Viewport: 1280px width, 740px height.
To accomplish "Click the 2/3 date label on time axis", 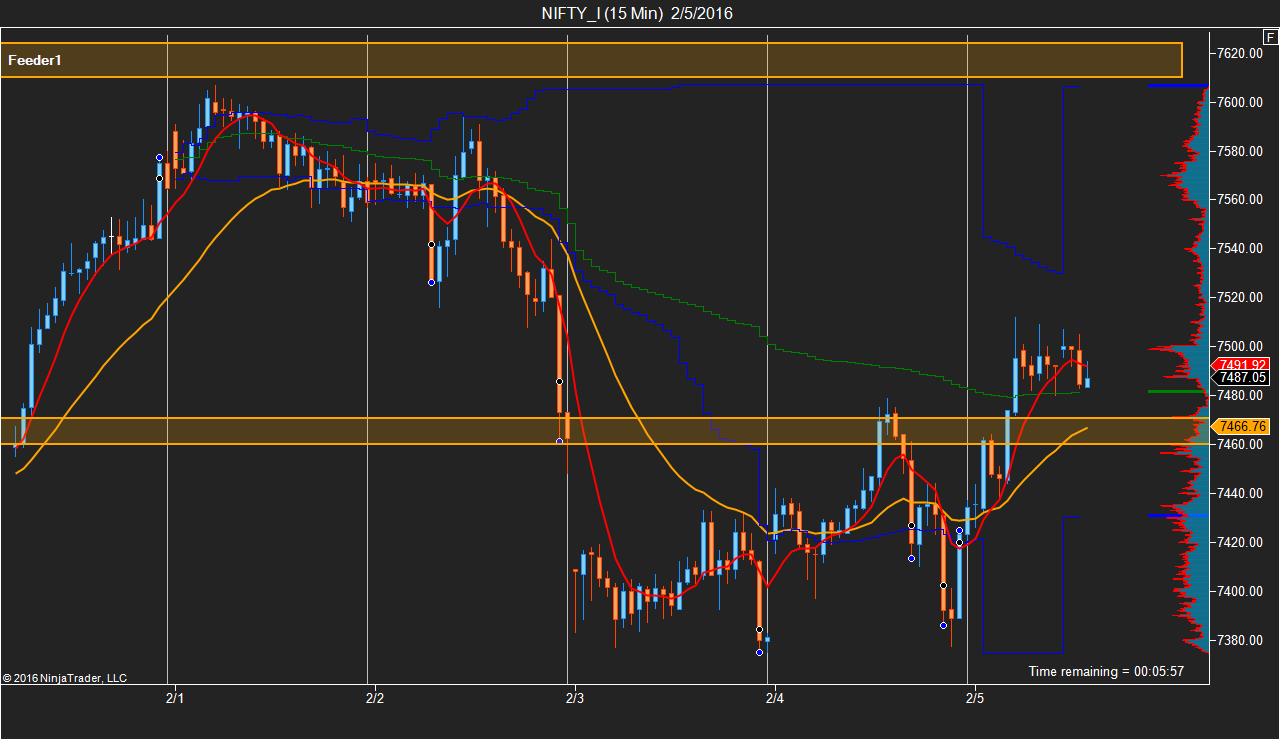I will (575, 697).
